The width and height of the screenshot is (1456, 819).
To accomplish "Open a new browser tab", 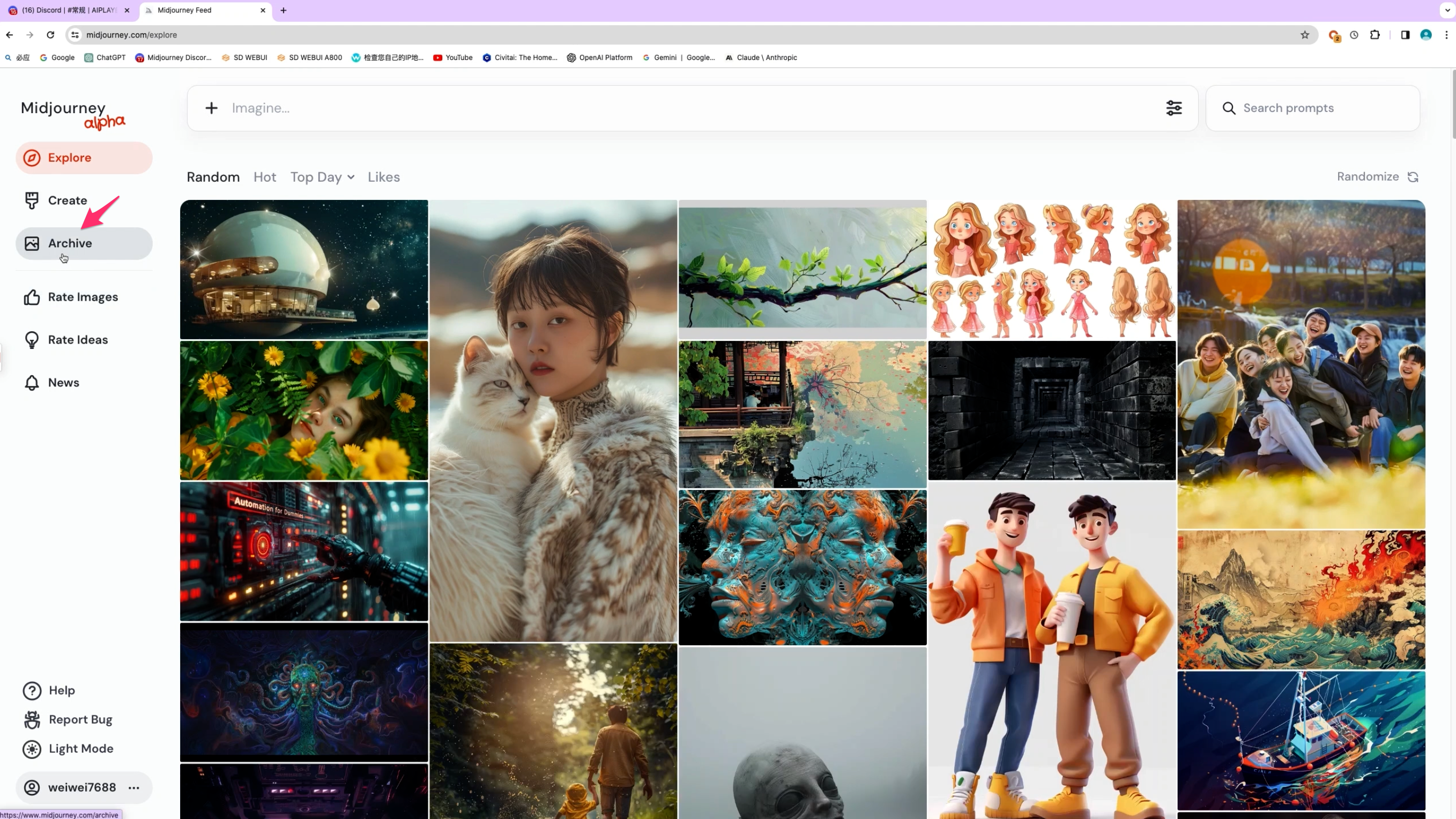I will tap(284, 10).
